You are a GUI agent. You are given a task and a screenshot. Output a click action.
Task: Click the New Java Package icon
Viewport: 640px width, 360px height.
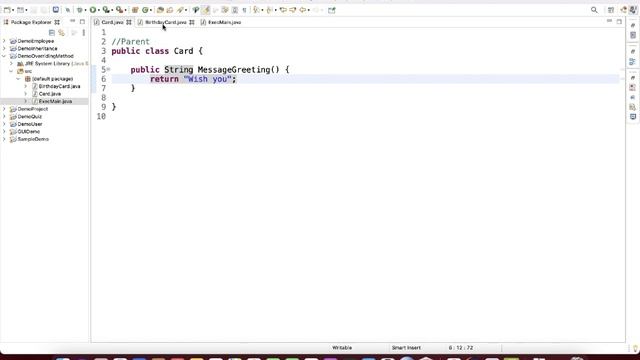coord(135,10)
